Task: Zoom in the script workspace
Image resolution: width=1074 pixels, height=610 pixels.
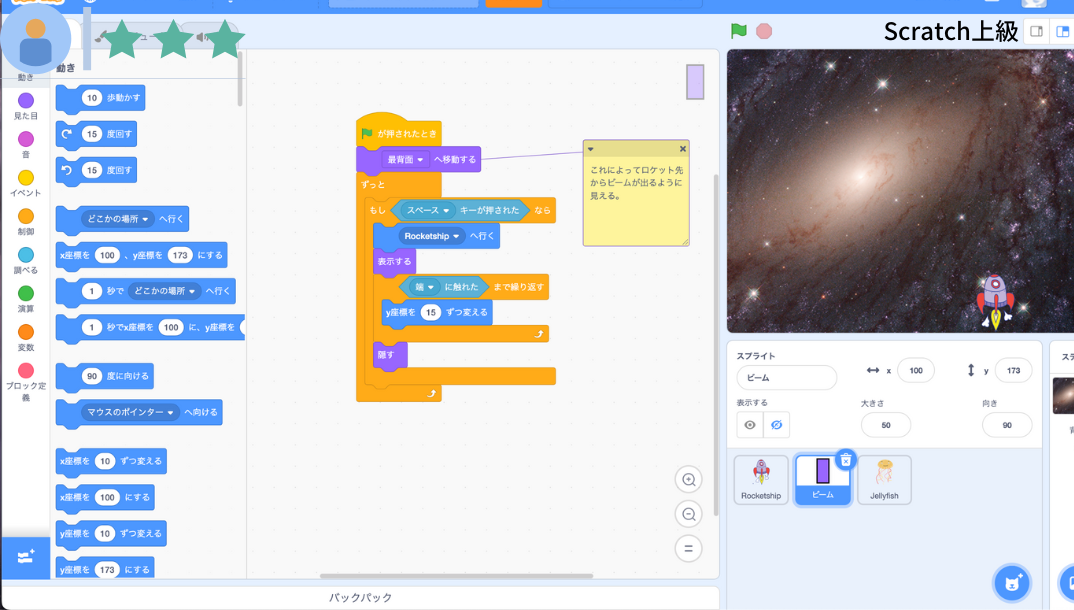Action: point(688,480)
